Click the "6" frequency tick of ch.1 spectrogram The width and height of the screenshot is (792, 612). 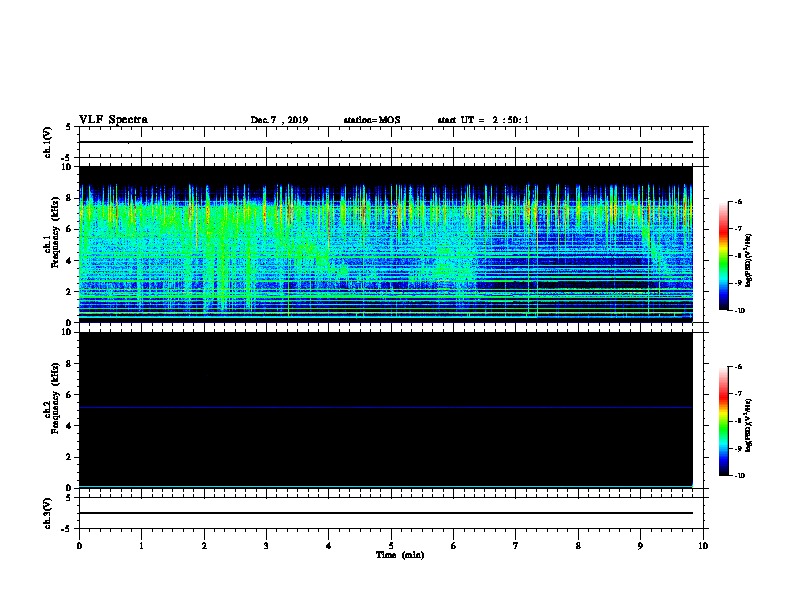click(x=69, y=230)
